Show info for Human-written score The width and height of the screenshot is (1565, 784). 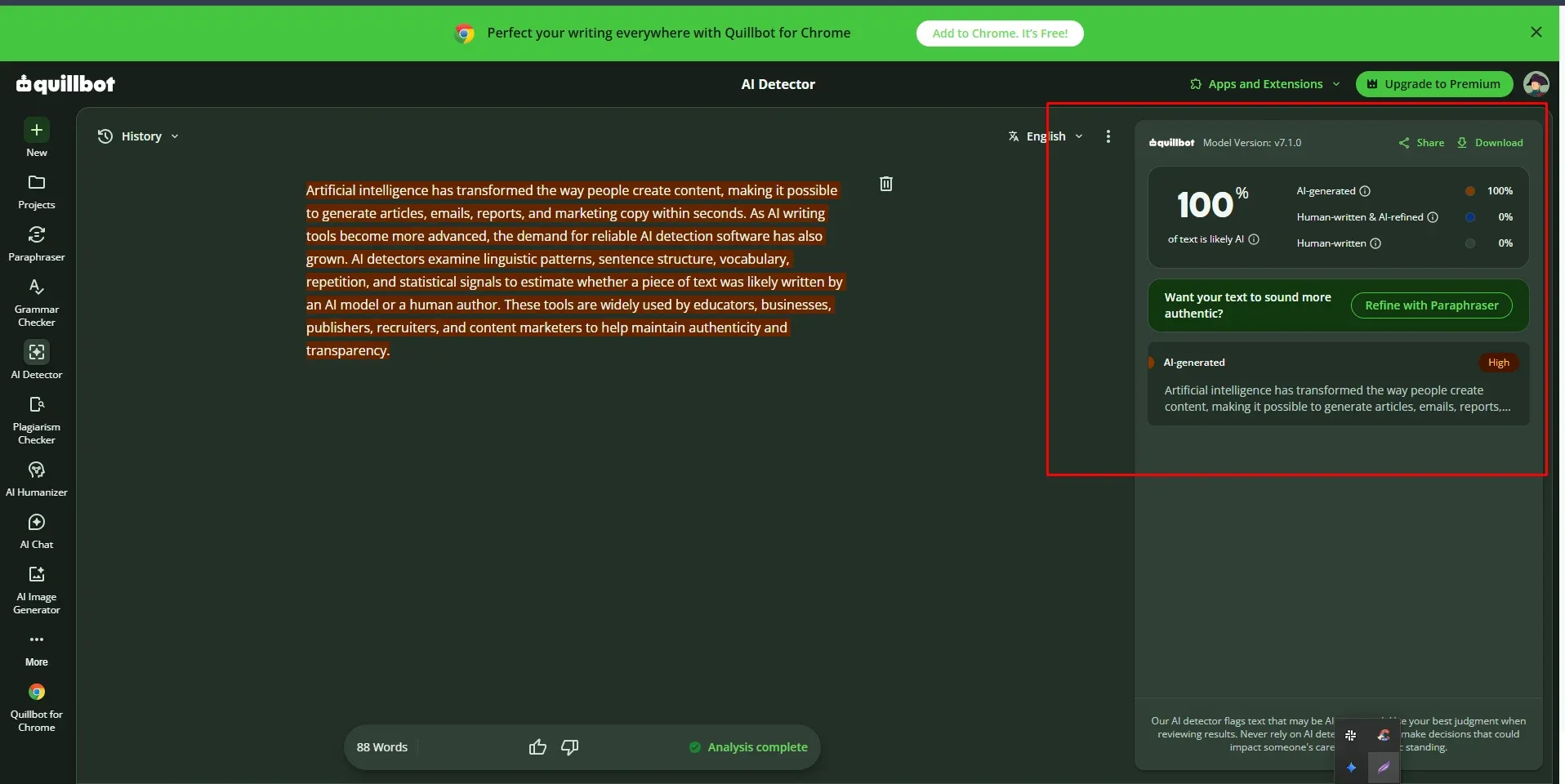point(1376,243)
